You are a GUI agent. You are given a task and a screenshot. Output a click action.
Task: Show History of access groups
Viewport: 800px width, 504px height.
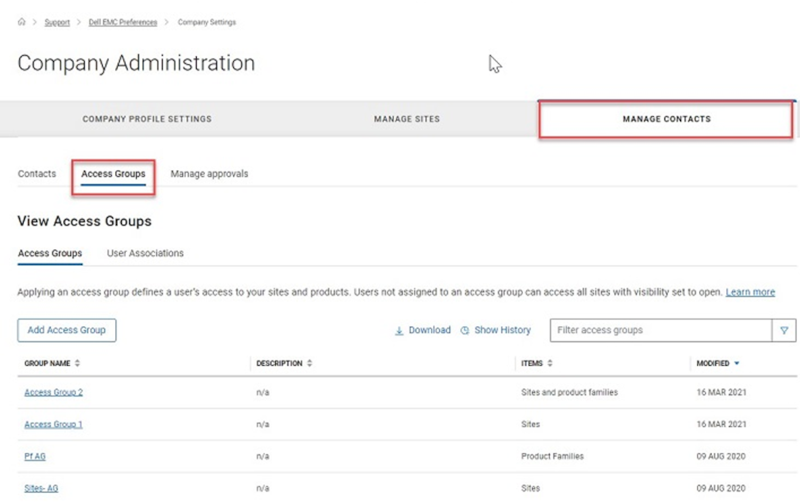pos(496,330)
